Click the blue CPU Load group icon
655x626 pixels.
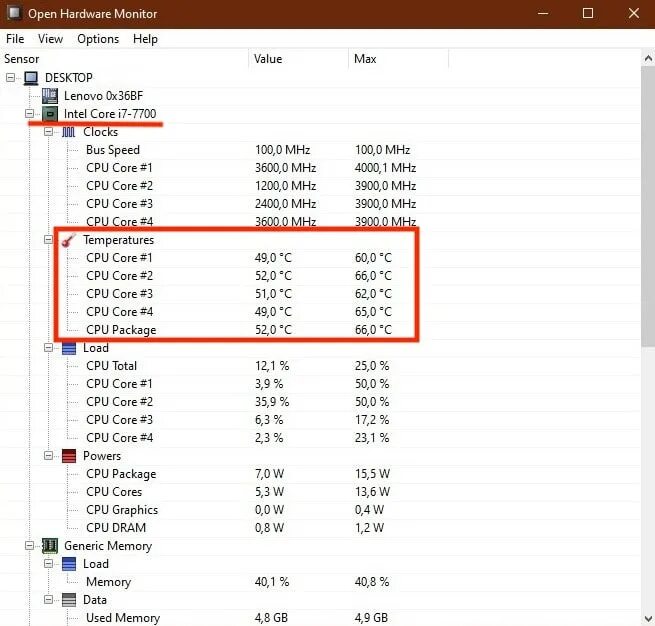tap(69, 348)
